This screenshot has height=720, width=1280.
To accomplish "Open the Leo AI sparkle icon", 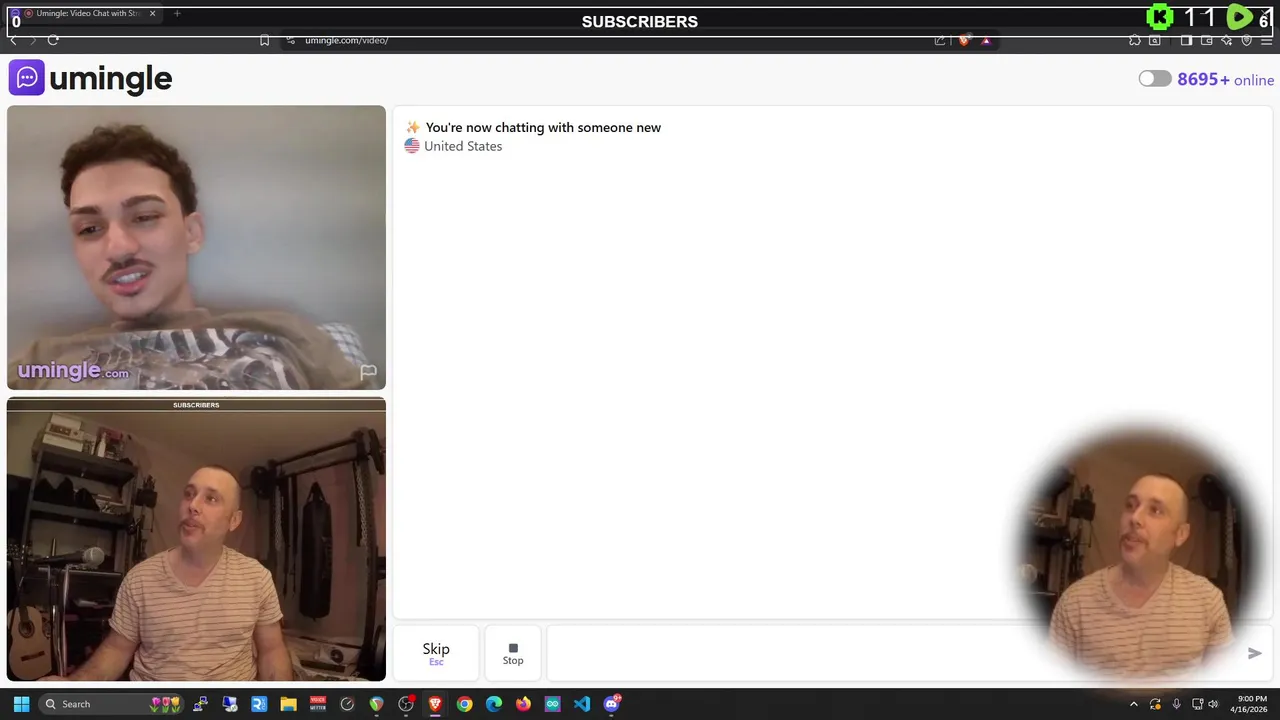I will point(1227,40).
